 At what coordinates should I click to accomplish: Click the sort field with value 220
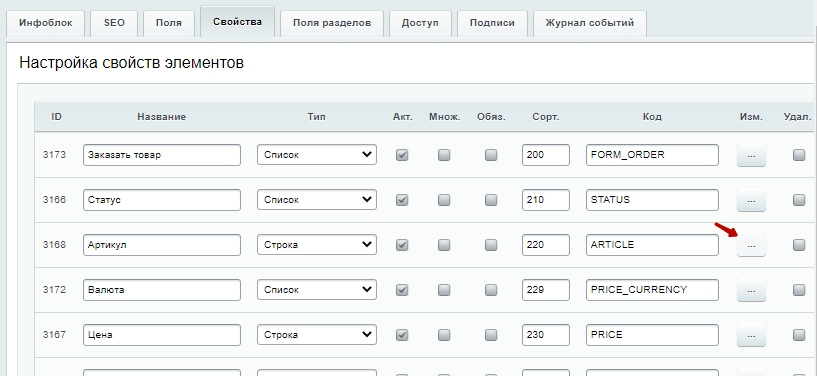coord(546,245)
